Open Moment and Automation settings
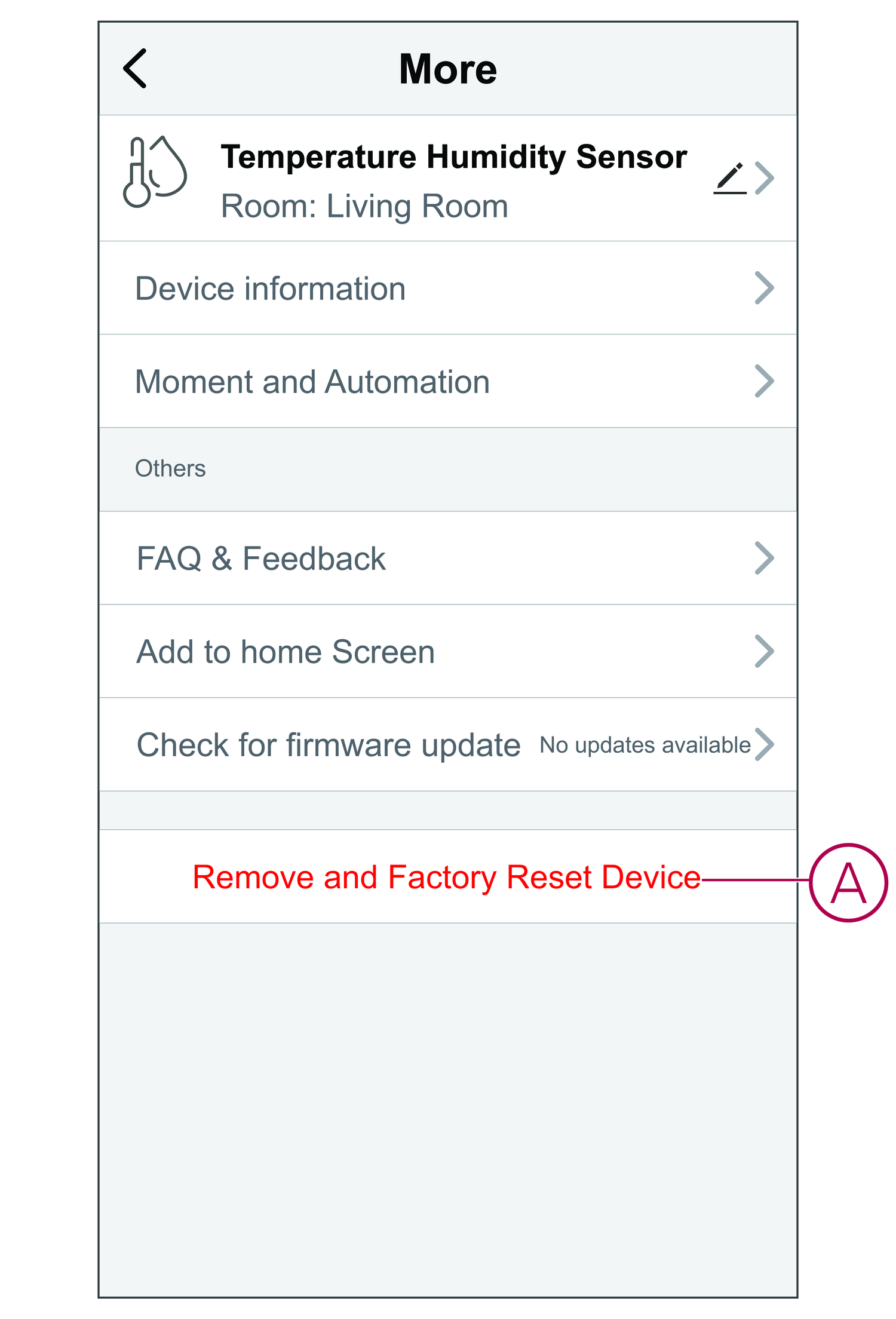The height and width of the screenshot is (1319, 896). point(312,382)
